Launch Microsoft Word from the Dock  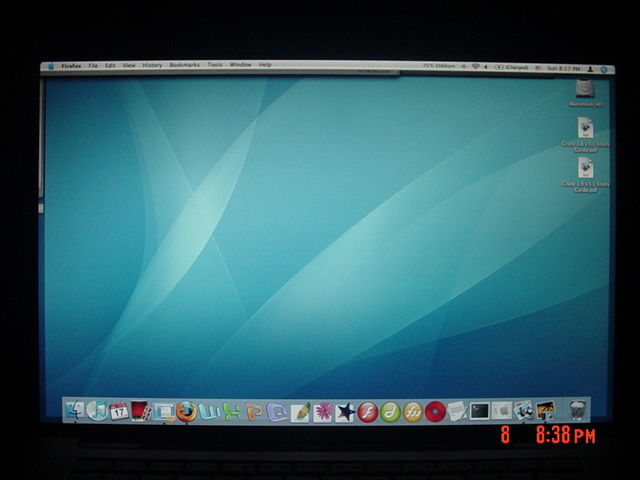[209, 411]
